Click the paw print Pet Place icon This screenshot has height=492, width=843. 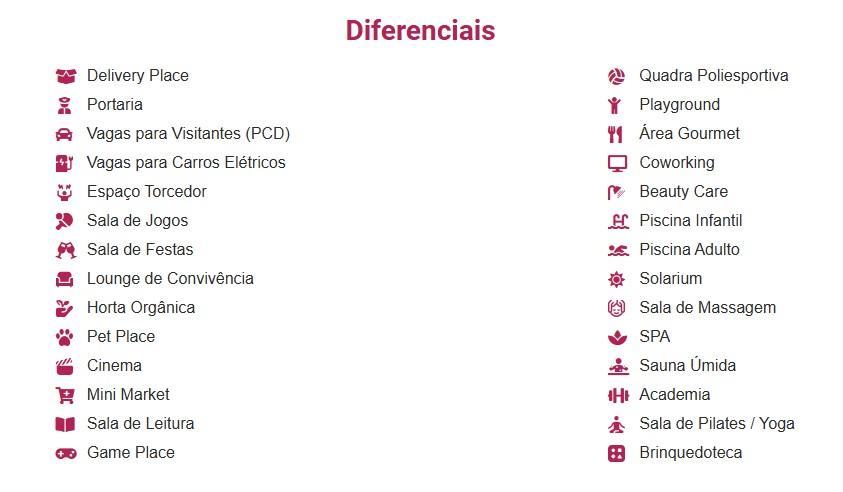[x=65, y=337]
